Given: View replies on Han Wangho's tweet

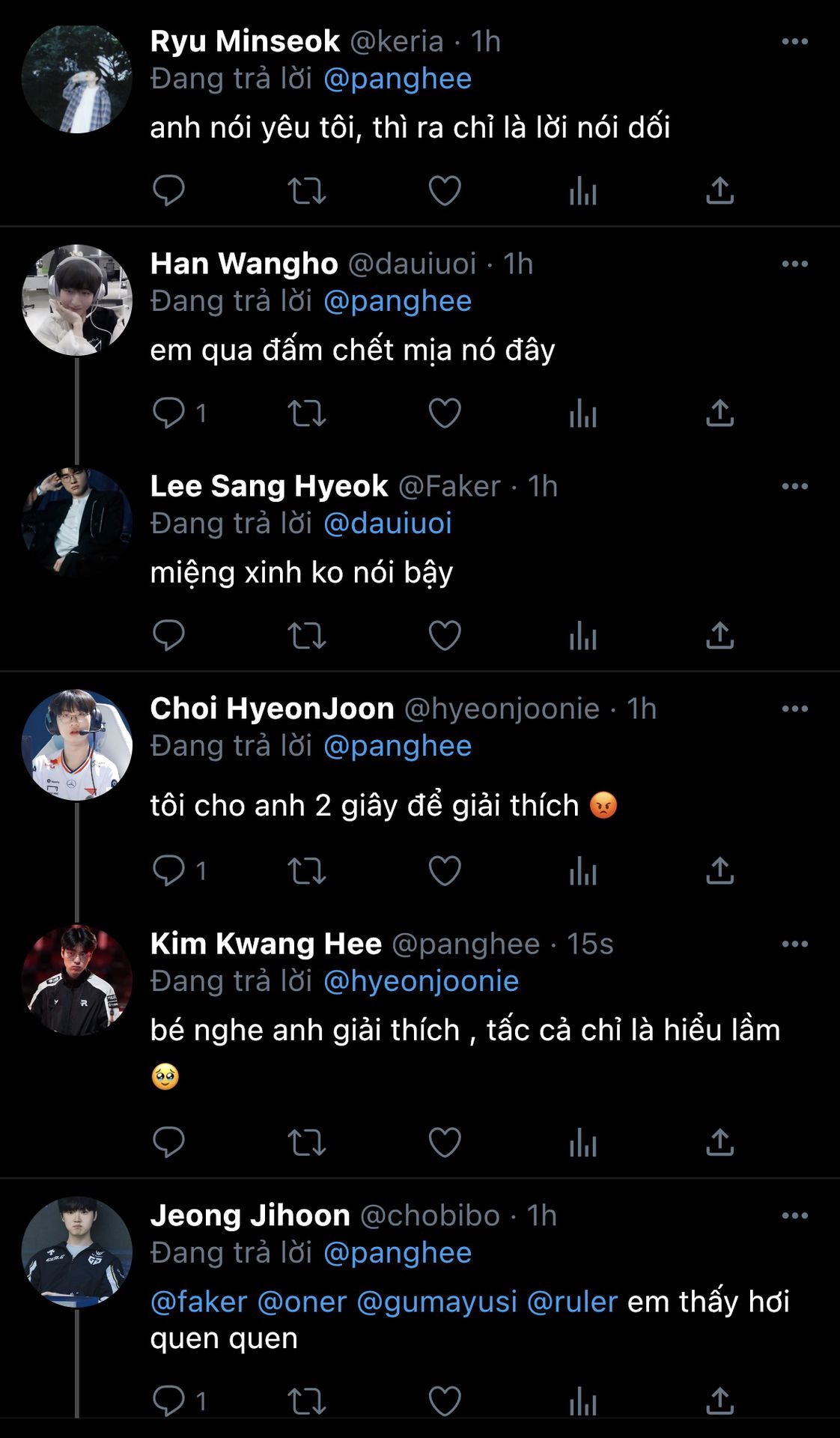Looking at the screenshot, I should tap(179, 413).
